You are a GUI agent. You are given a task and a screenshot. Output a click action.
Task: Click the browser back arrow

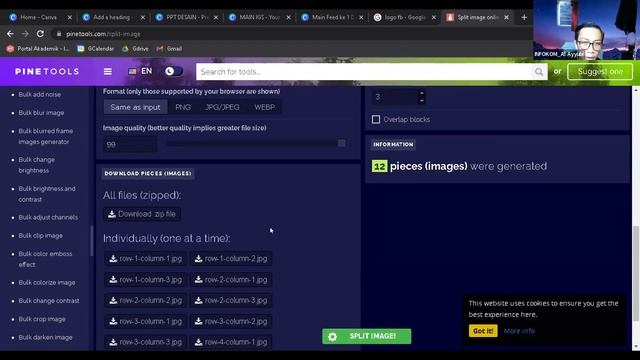click(10, 34)
